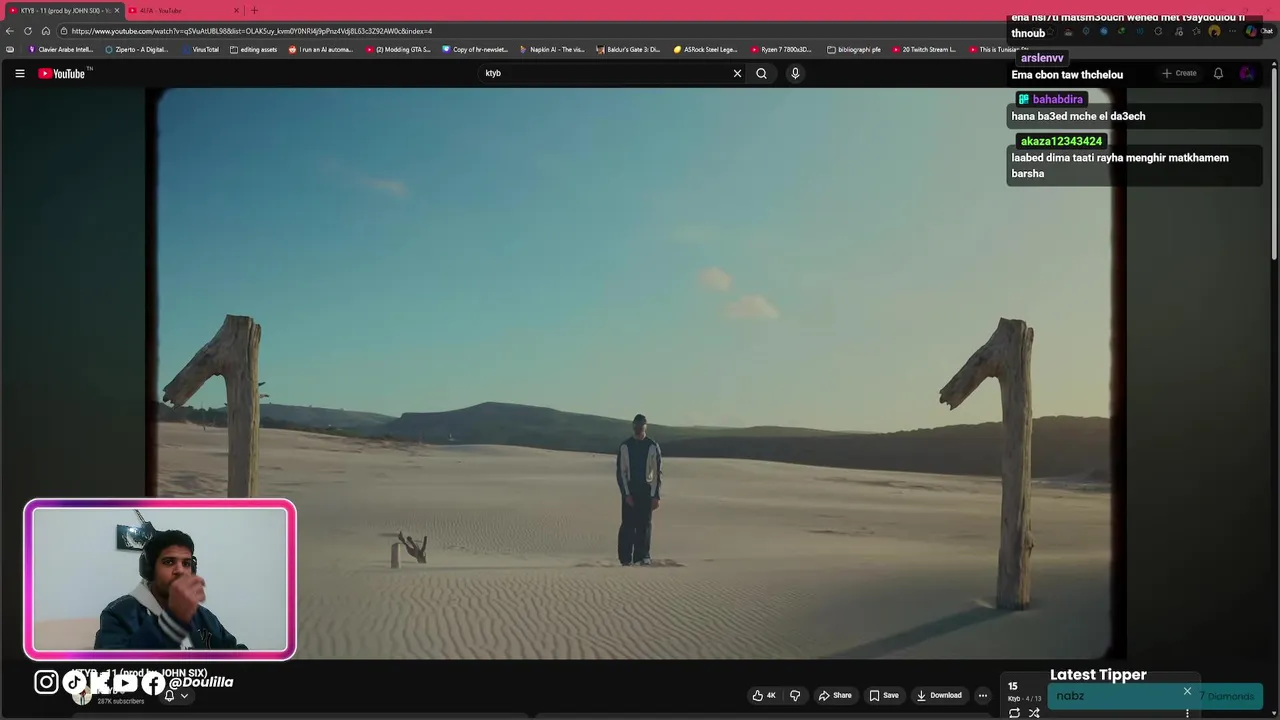Open a new browser tab
This screenshot has width=1280, height=720.
pos(254,11)
